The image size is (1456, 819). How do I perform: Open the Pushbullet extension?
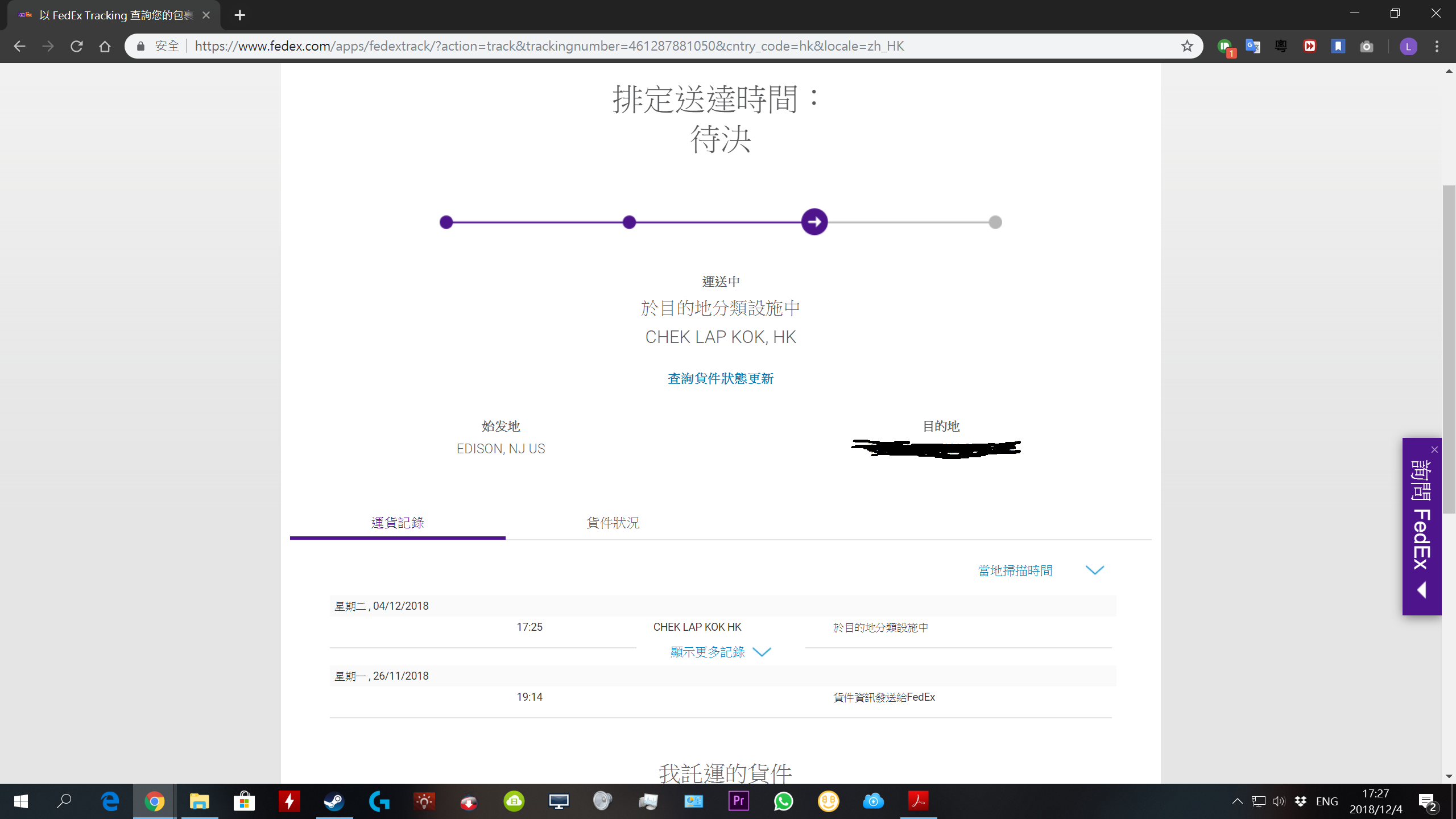tap(1225, 47)
